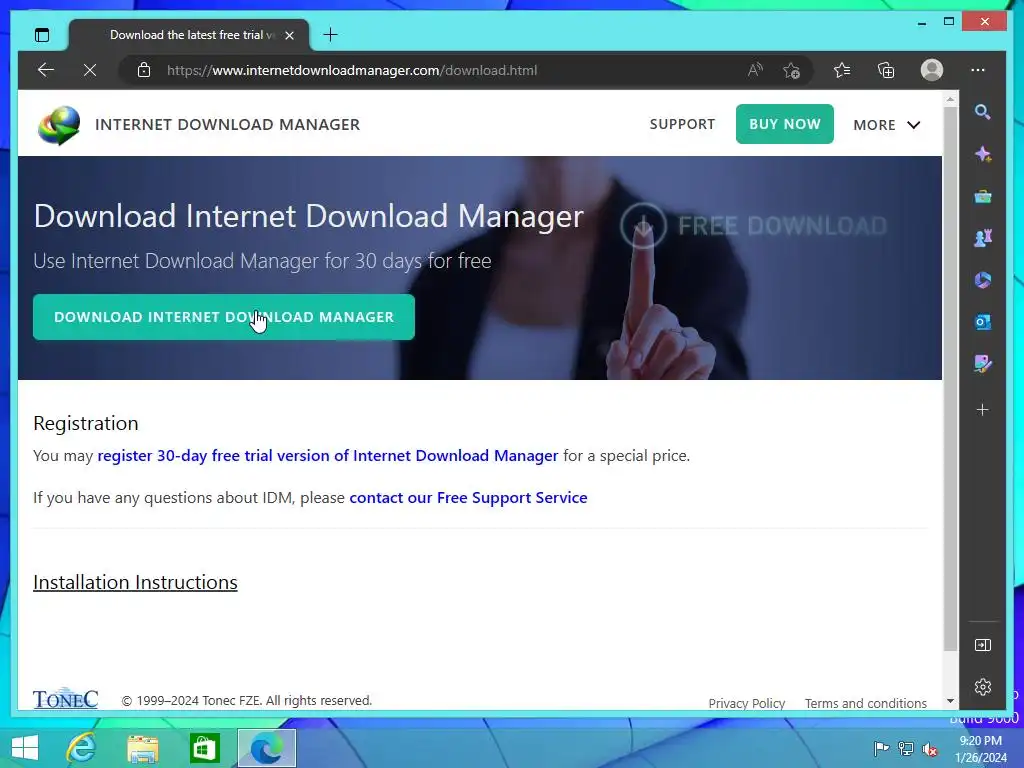Click Microsoft Edge taskbar icon

coord(266,748)
